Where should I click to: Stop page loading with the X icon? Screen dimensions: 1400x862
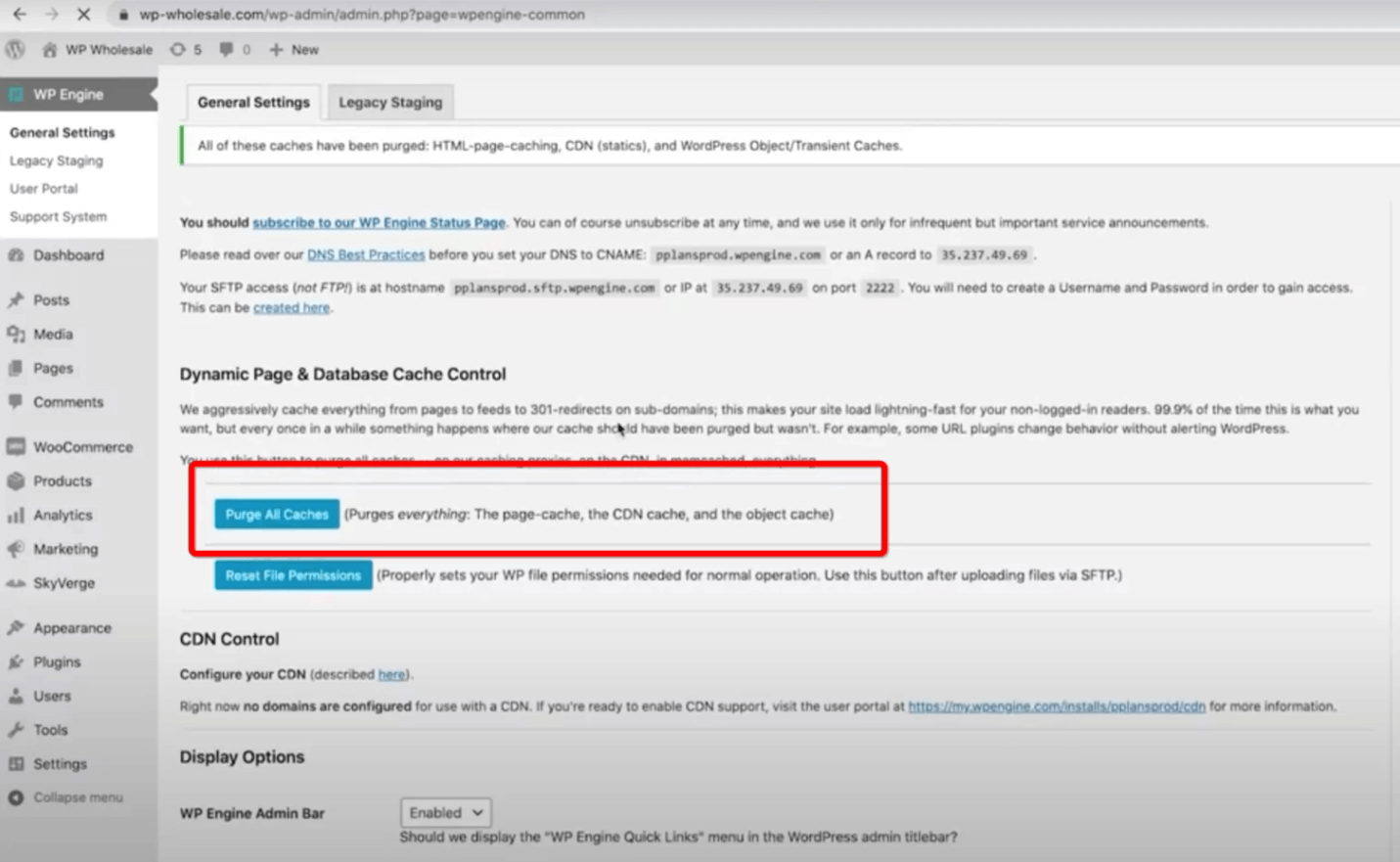click(83, 15)
